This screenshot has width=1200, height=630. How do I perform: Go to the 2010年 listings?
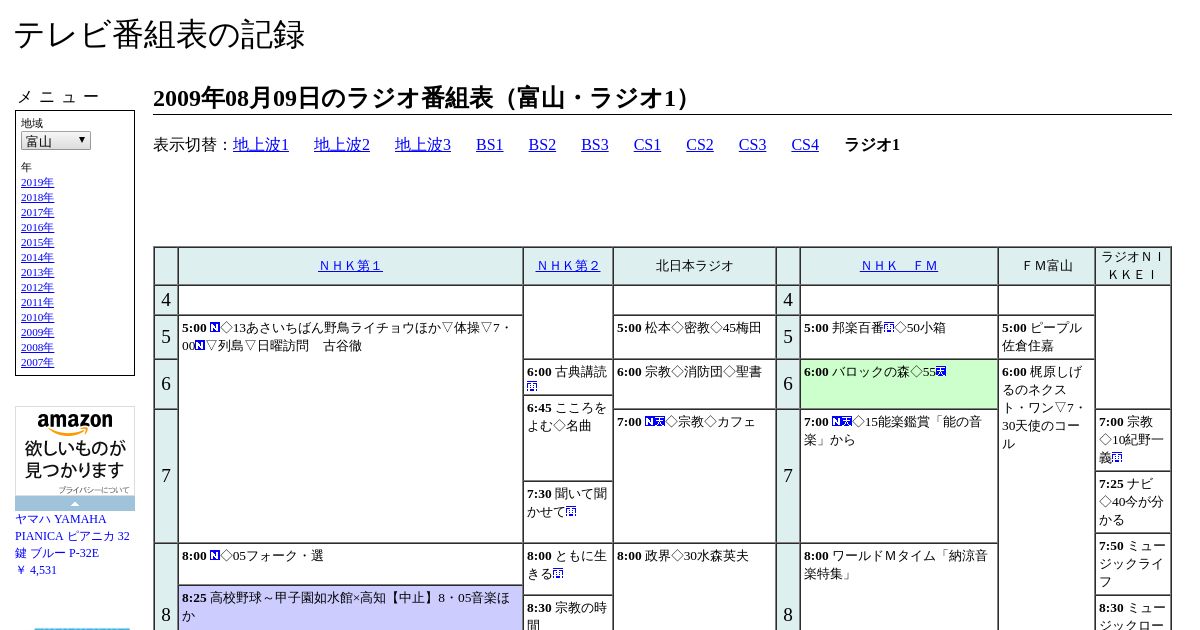pos(37,317)
